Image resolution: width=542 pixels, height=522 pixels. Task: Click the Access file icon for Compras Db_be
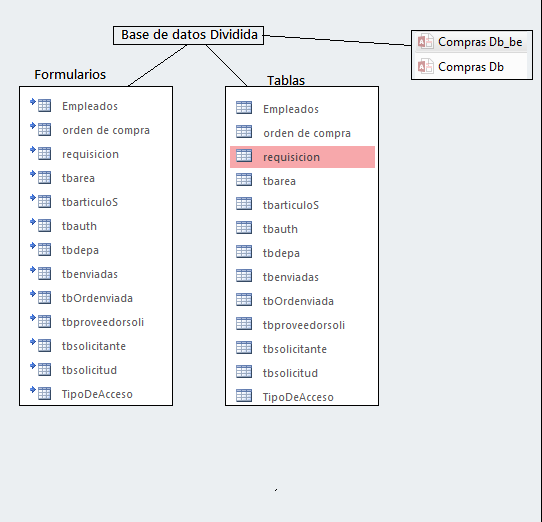[x=426, y=41]
